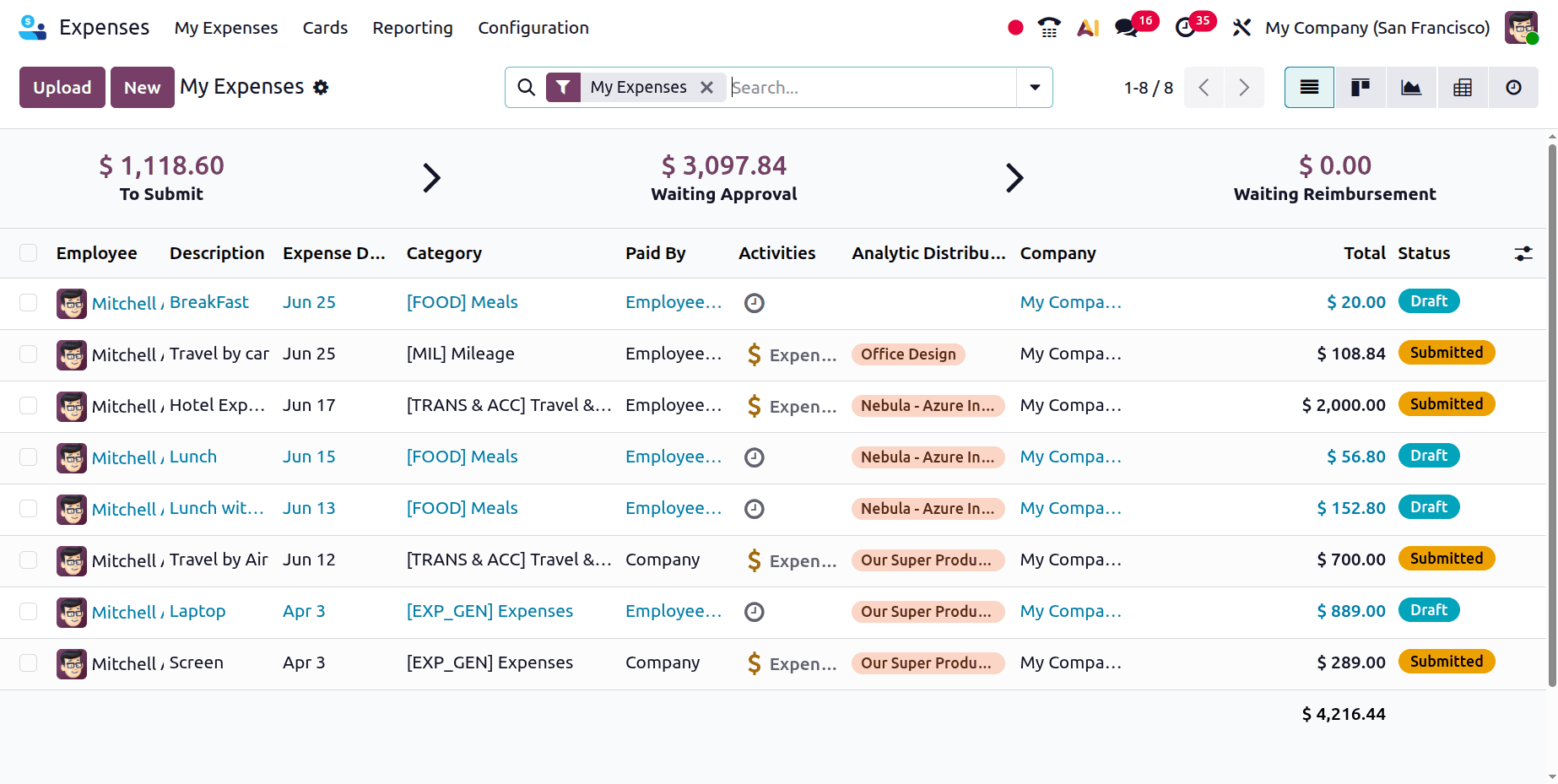Viewport: 1558px width, 784px height.
Task: Sort by Employee column
Action: point(97,253)
